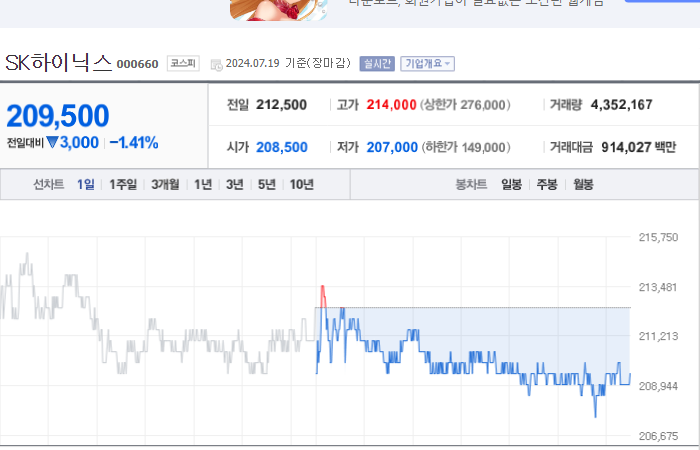
Task: Select the 3년 line chart tab
Action: (x=235, y=184)
